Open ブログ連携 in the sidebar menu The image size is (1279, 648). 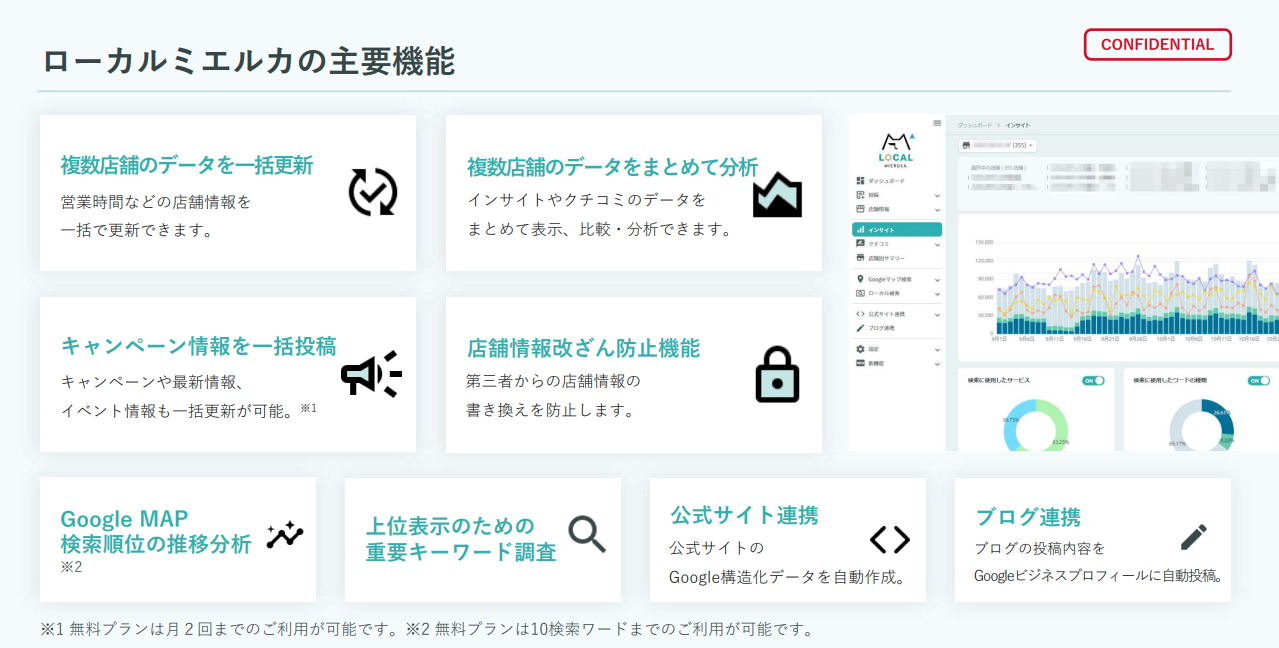881,328
